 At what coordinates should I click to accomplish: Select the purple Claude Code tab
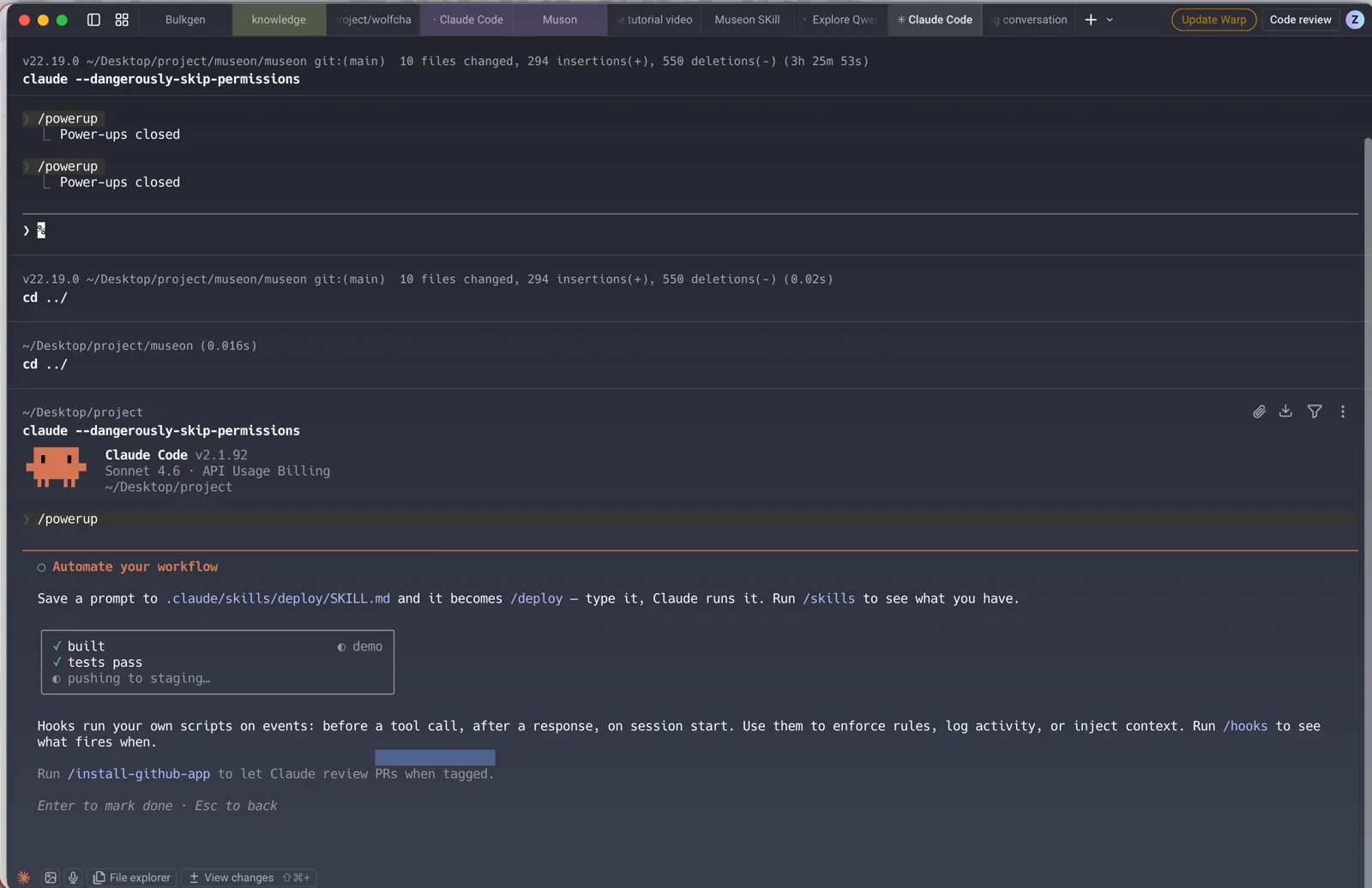click(467, 20)
